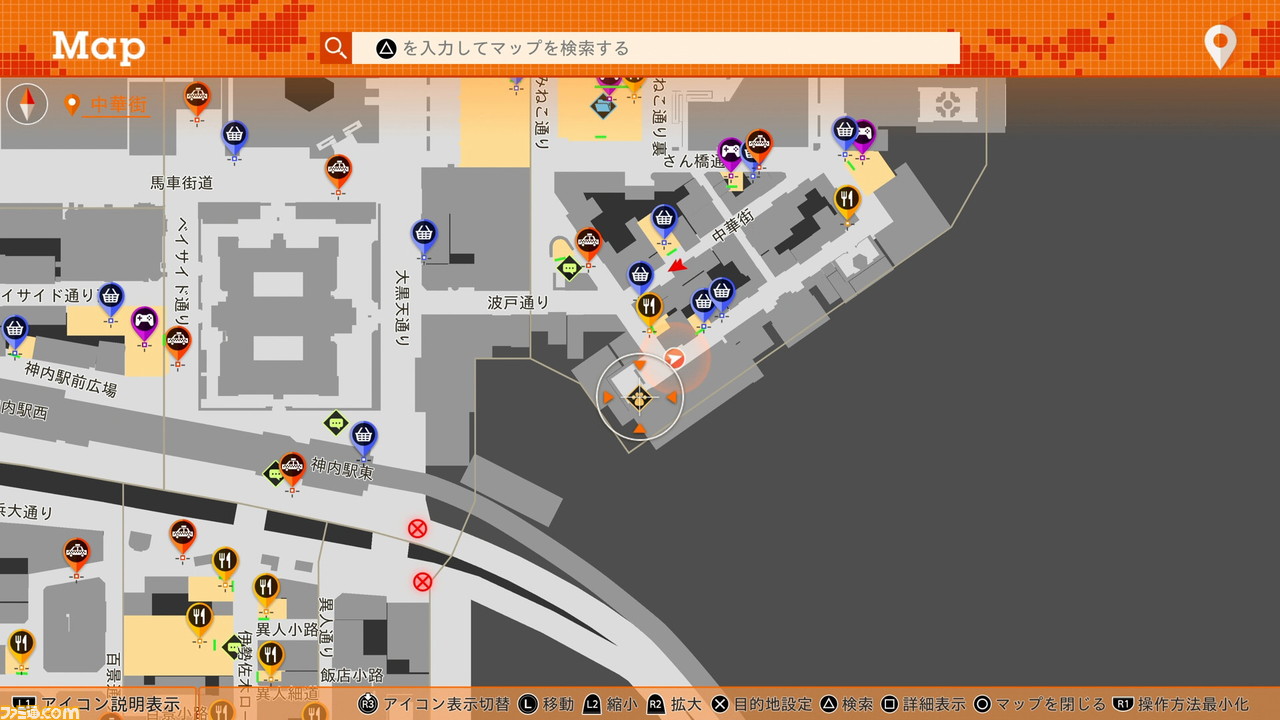Close map with マップを閉じる
This screenshot has height=720, width=1280.
click(x=1040, y=704)
